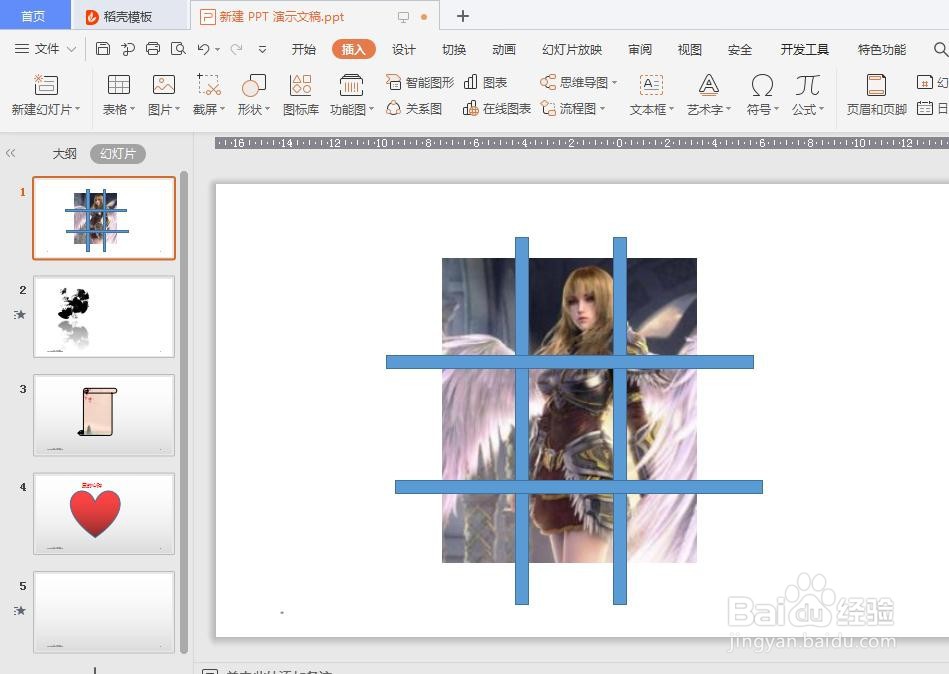Expand the Table (表格) dropdown arrow
The image size is (949, 674).
(133, 110)
